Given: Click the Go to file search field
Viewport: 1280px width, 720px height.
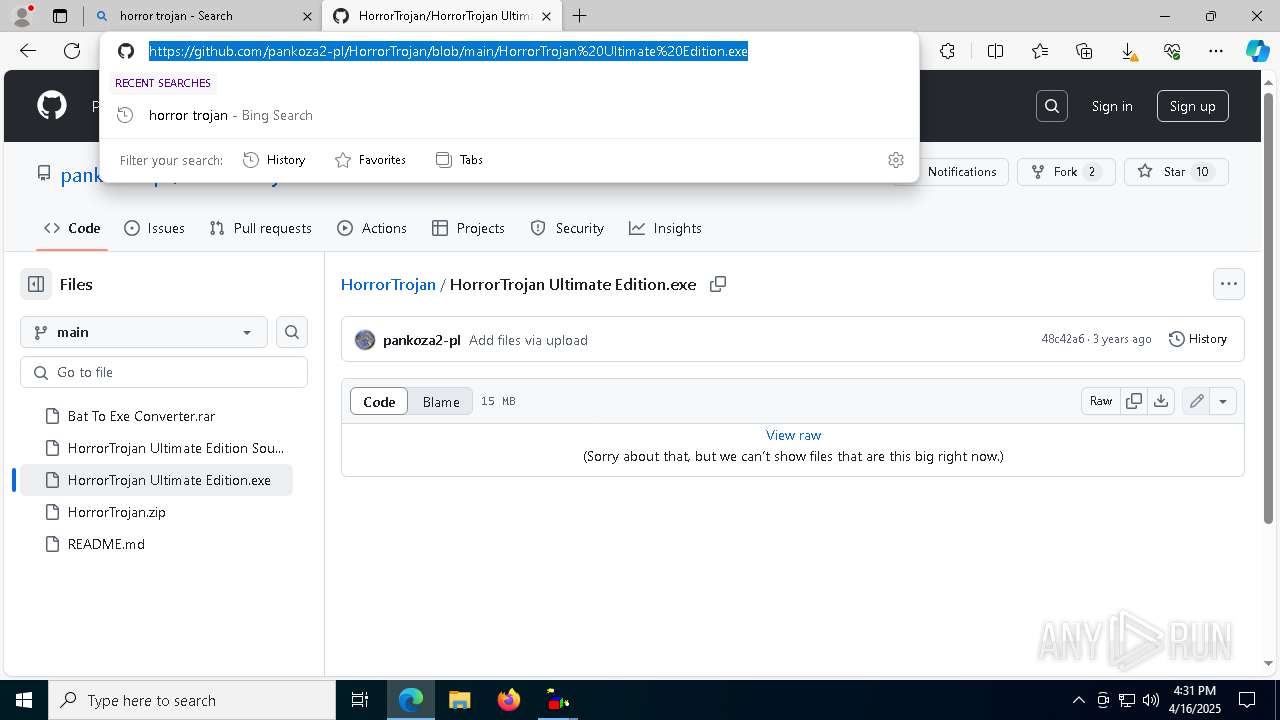Looking at the screenshot, I should [164, 372].
